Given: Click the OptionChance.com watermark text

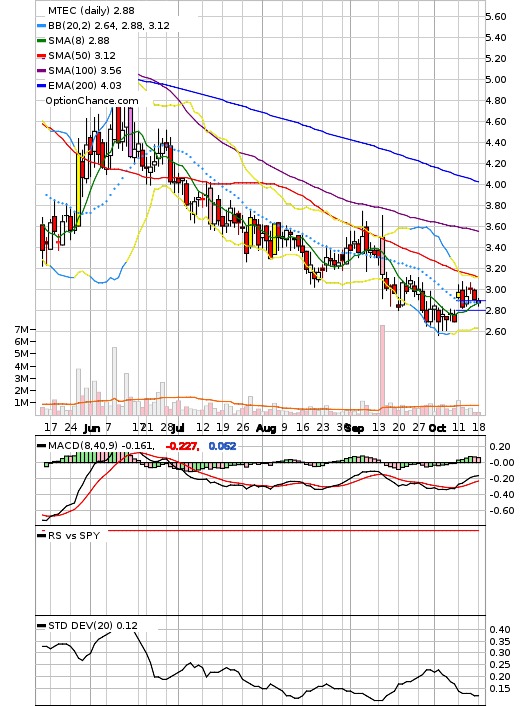Looking at the screenshot, I should coord(92,101).
